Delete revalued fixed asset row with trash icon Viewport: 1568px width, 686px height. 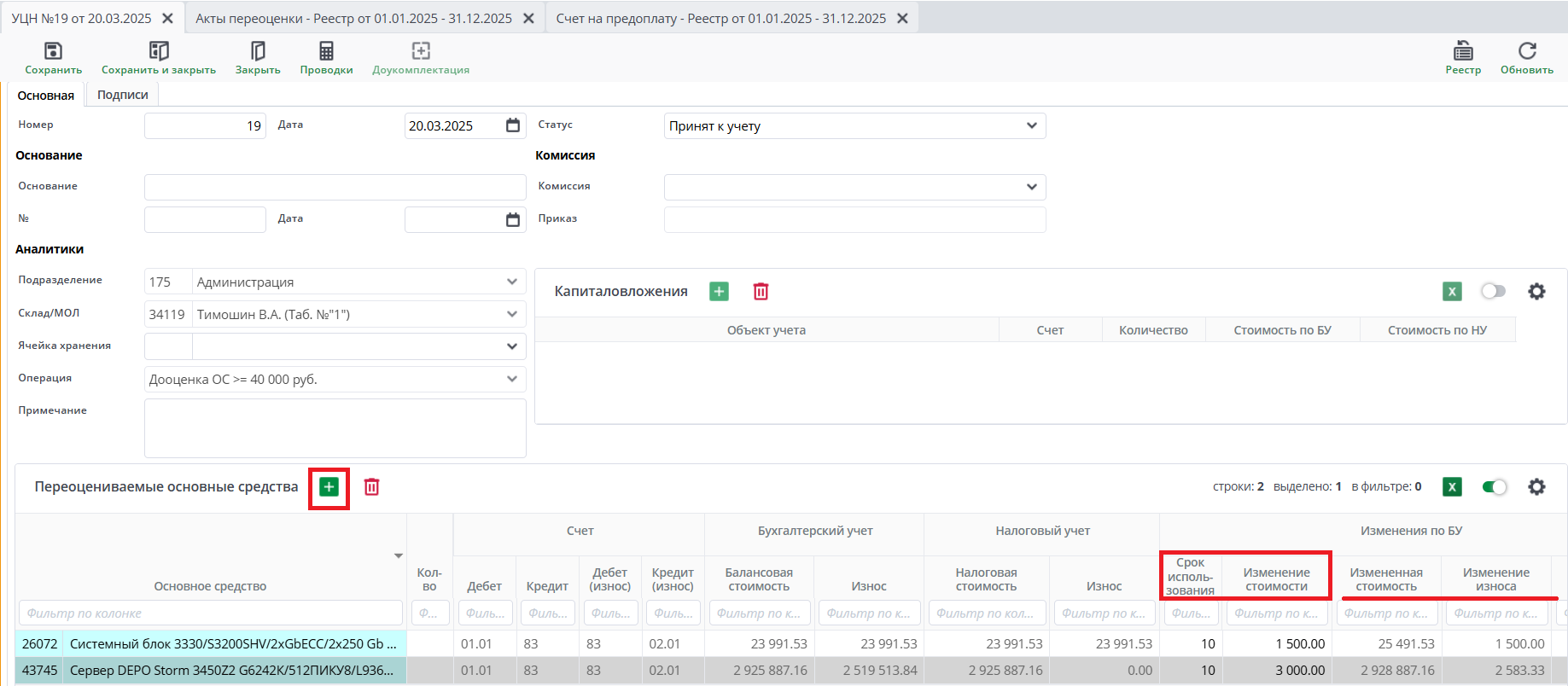pos(371,487)
